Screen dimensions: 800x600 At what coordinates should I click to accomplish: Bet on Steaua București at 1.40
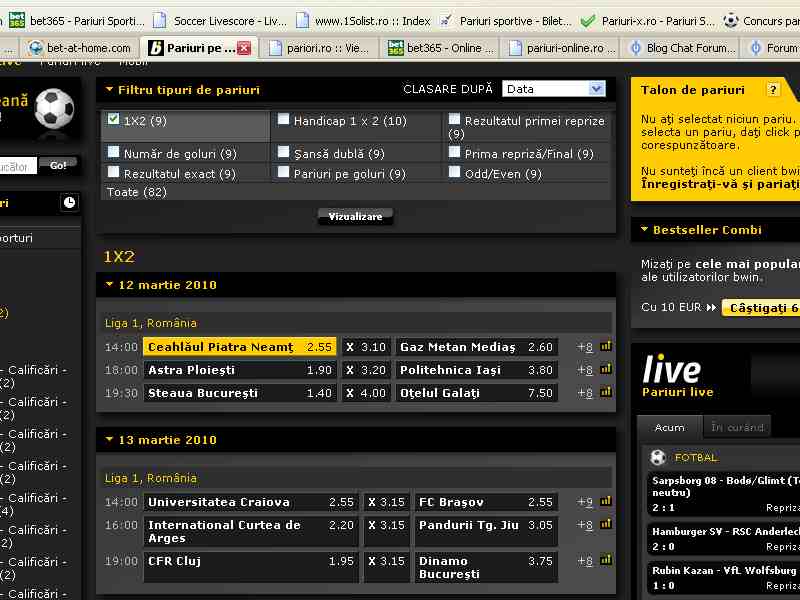240,393
